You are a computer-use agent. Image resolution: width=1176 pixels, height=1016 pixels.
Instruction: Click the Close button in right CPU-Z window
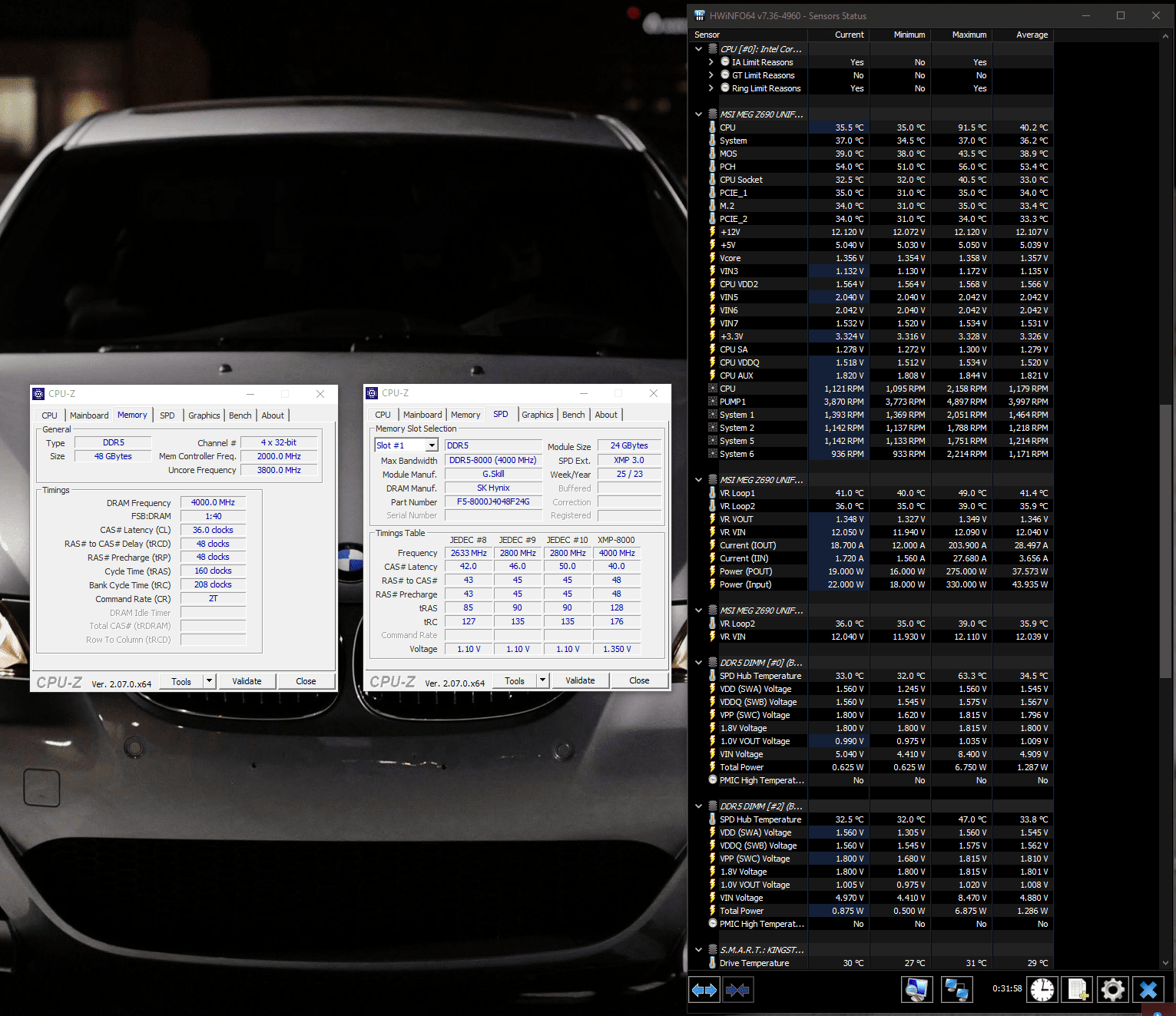pos(639,680)
